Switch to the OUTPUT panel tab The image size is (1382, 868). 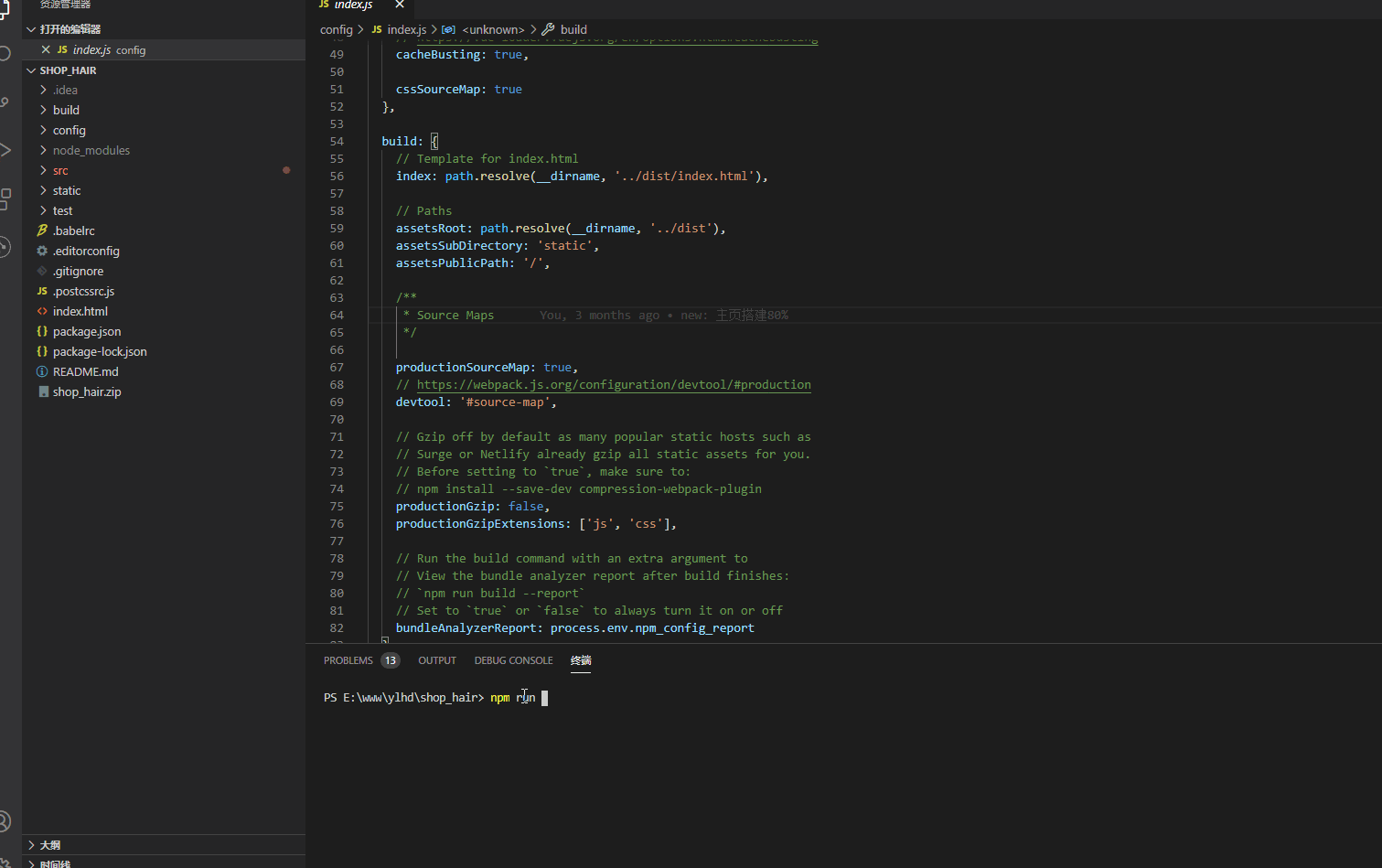point(437,660)
